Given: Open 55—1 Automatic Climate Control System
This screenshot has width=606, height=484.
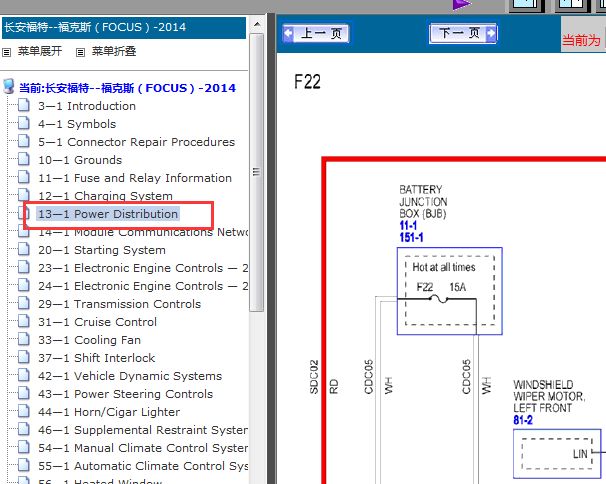Looking at the screenshot, I should point(143,465).
